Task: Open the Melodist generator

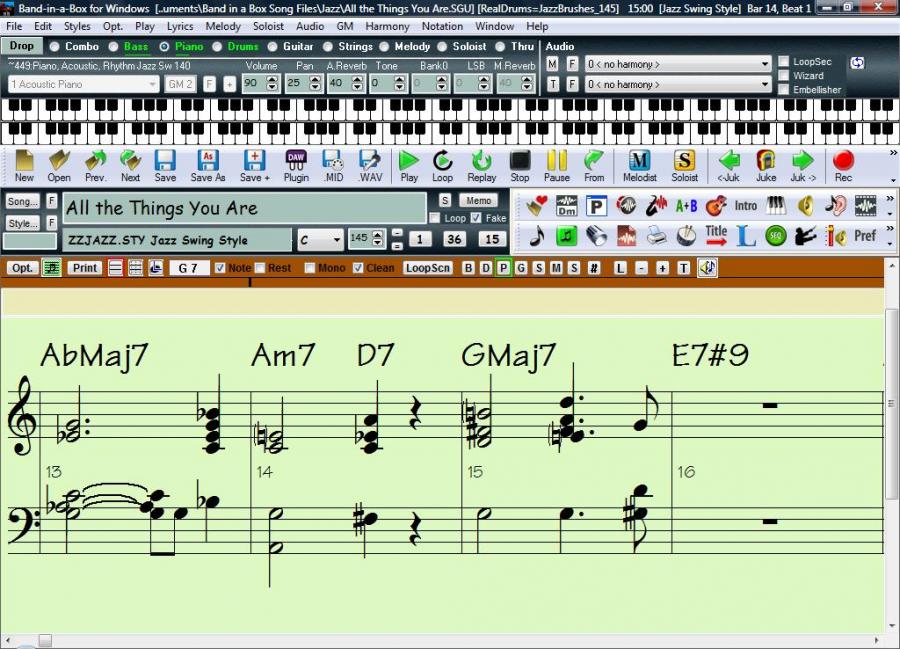Action: (x=639, y=166)
